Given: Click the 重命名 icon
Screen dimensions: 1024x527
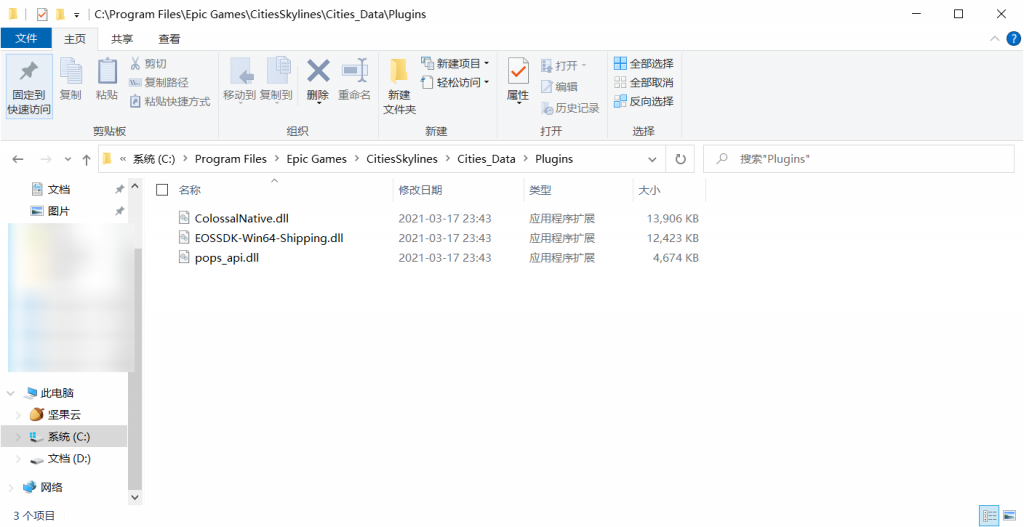Looking at the screenshot, I should coord(355,71).
